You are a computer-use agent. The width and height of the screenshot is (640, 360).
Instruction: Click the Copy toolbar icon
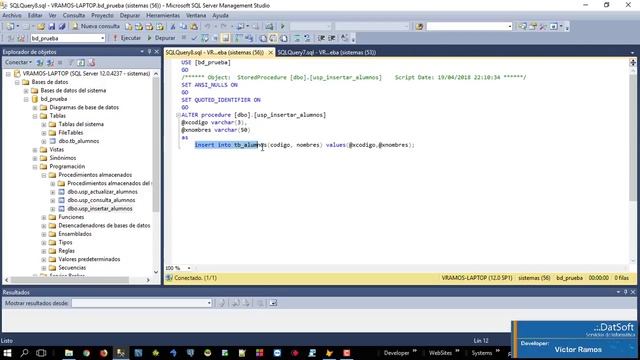(x=183, y=27)
